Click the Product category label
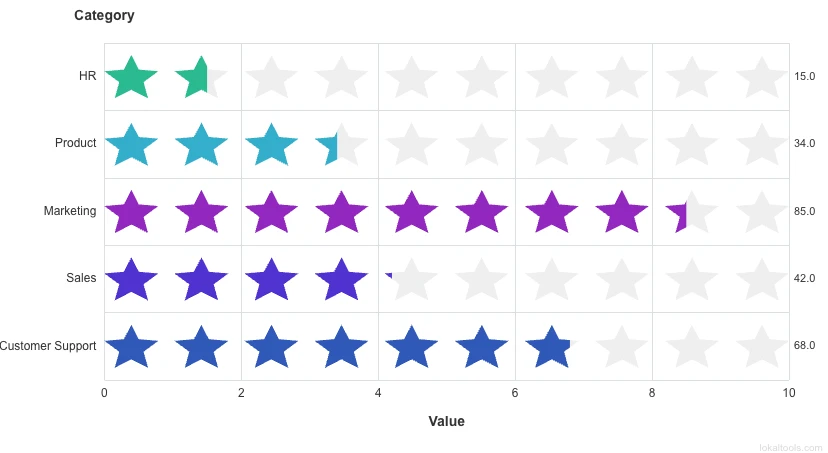The image size is (828, 453). (x=76, y=143)
